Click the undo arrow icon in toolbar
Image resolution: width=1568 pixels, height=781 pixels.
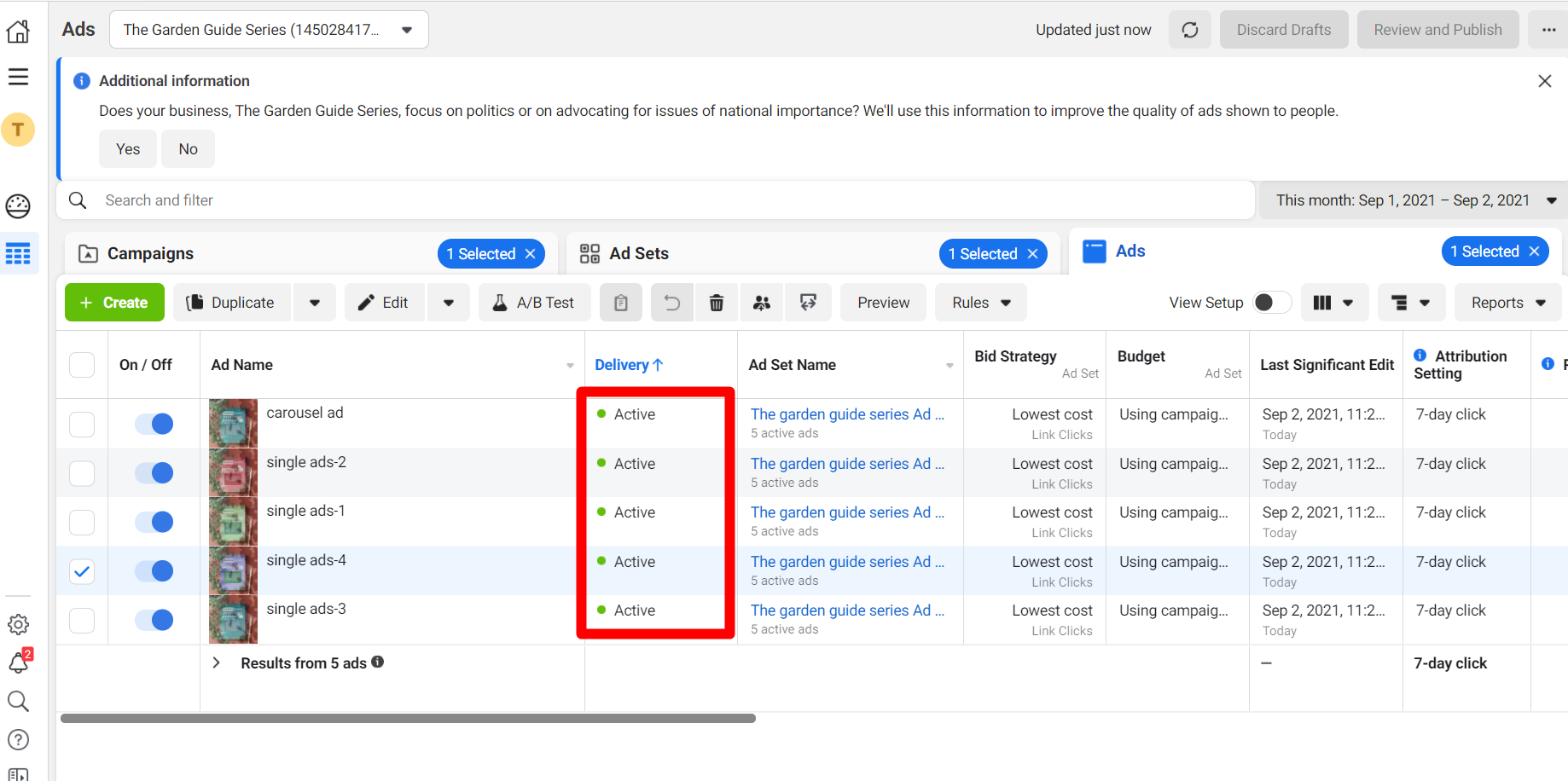(x=672, y=303)
